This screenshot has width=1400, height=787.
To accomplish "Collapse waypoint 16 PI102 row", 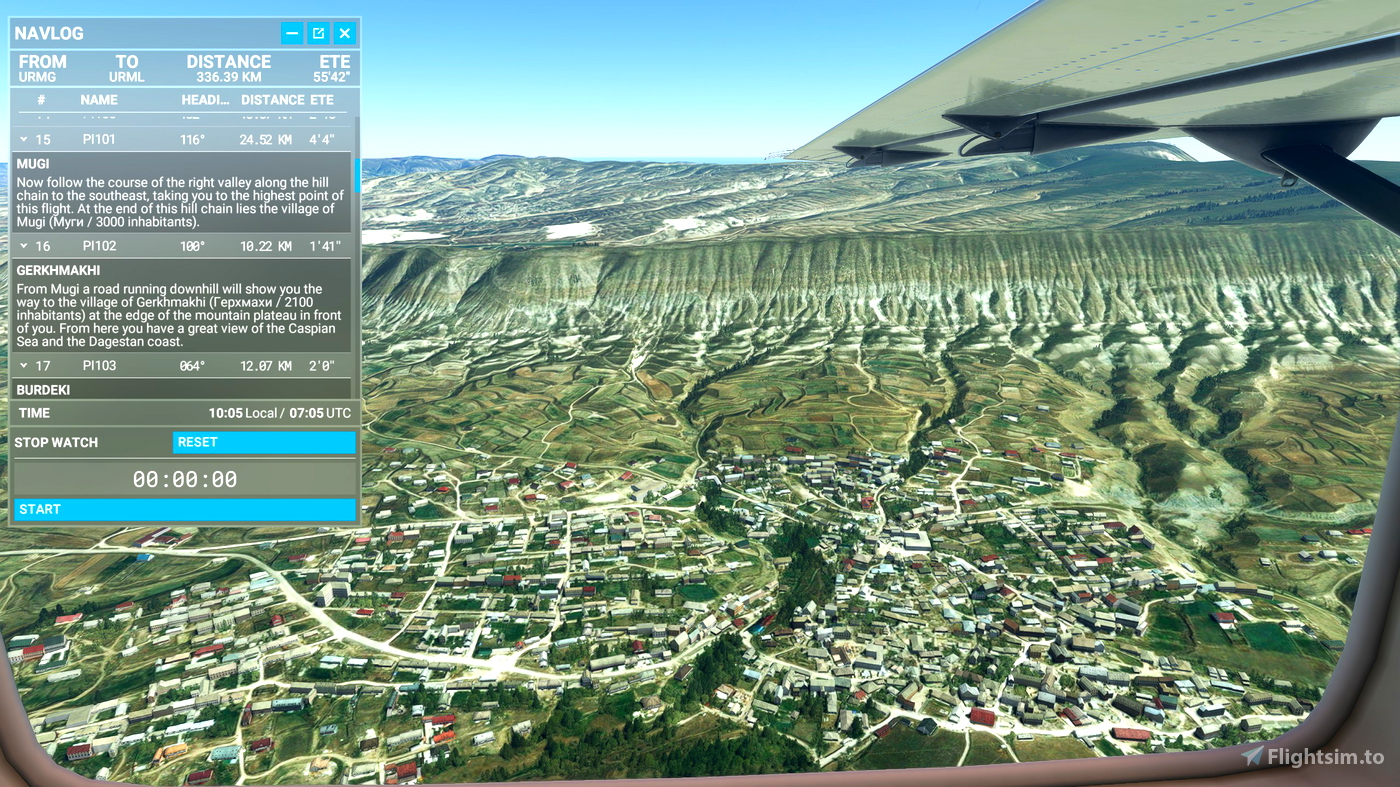I will click(x=23, y=246).
